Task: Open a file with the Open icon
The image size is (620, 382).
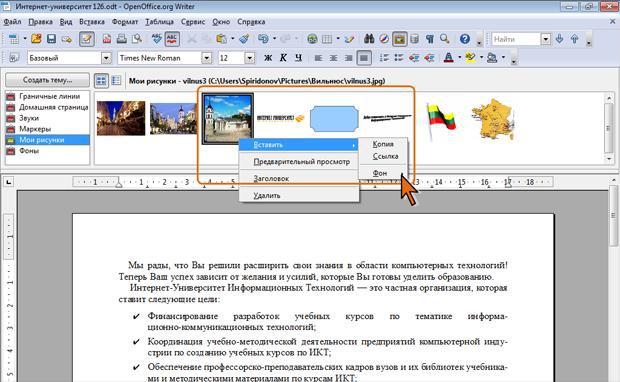Action: point(36,39)
